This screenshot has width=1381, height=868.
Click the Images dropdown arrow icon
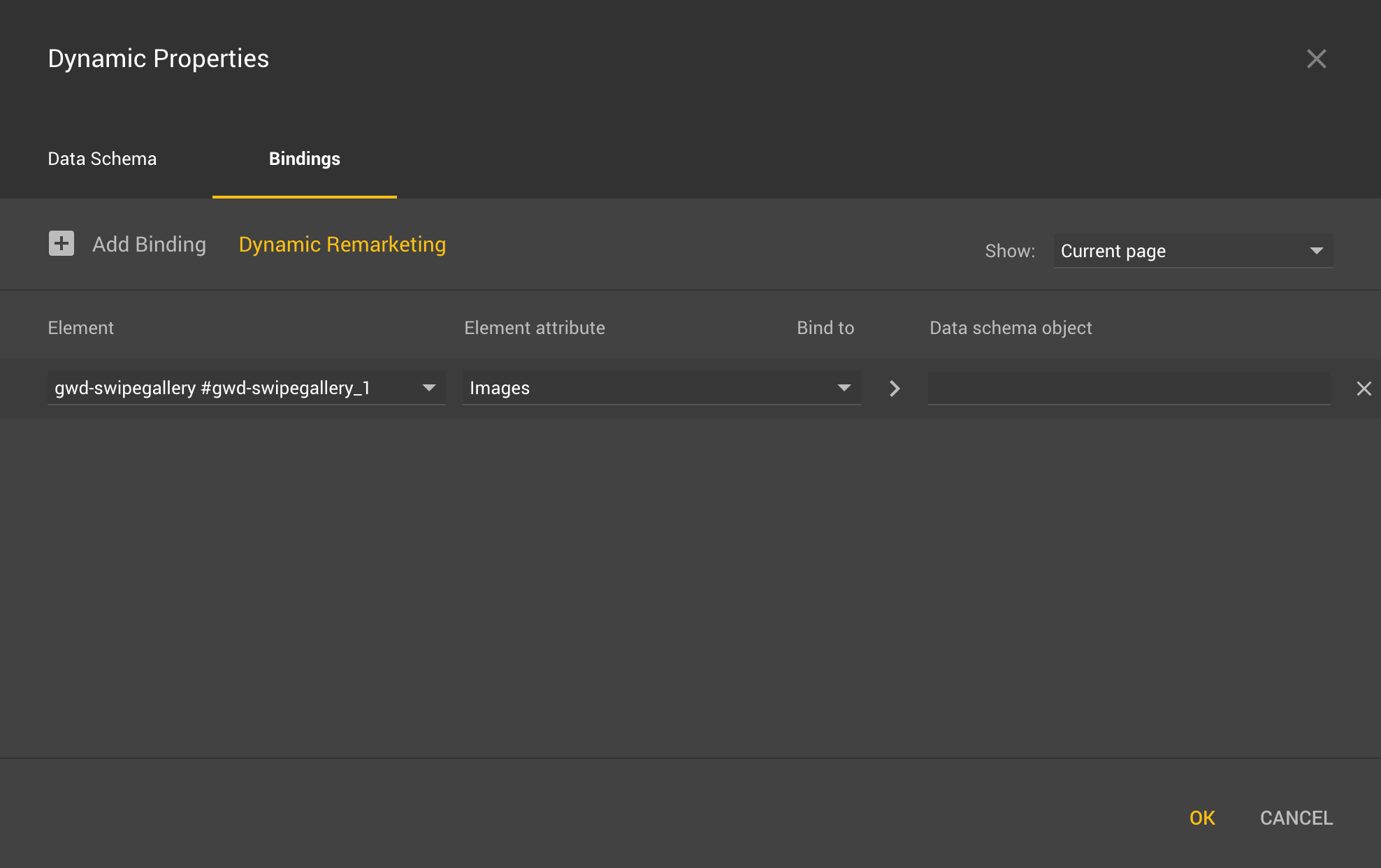(844, 388)
